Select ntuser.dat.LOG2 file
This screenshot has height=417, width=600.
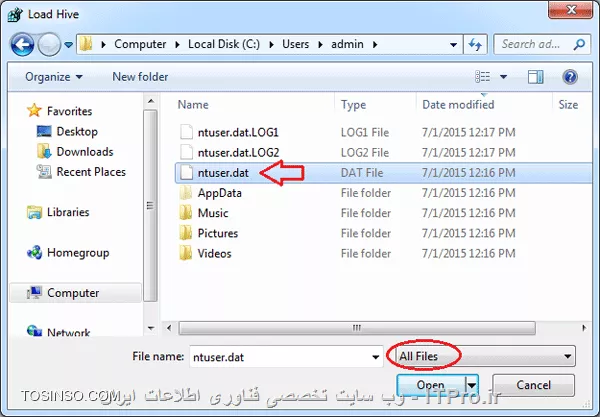click(x=238, y=153)
